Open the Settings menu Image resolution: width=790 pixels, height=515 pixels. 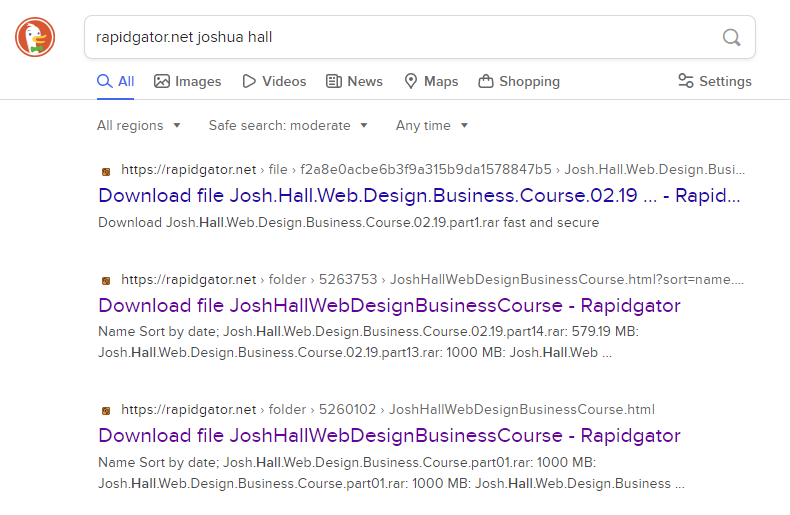(714, 81)
